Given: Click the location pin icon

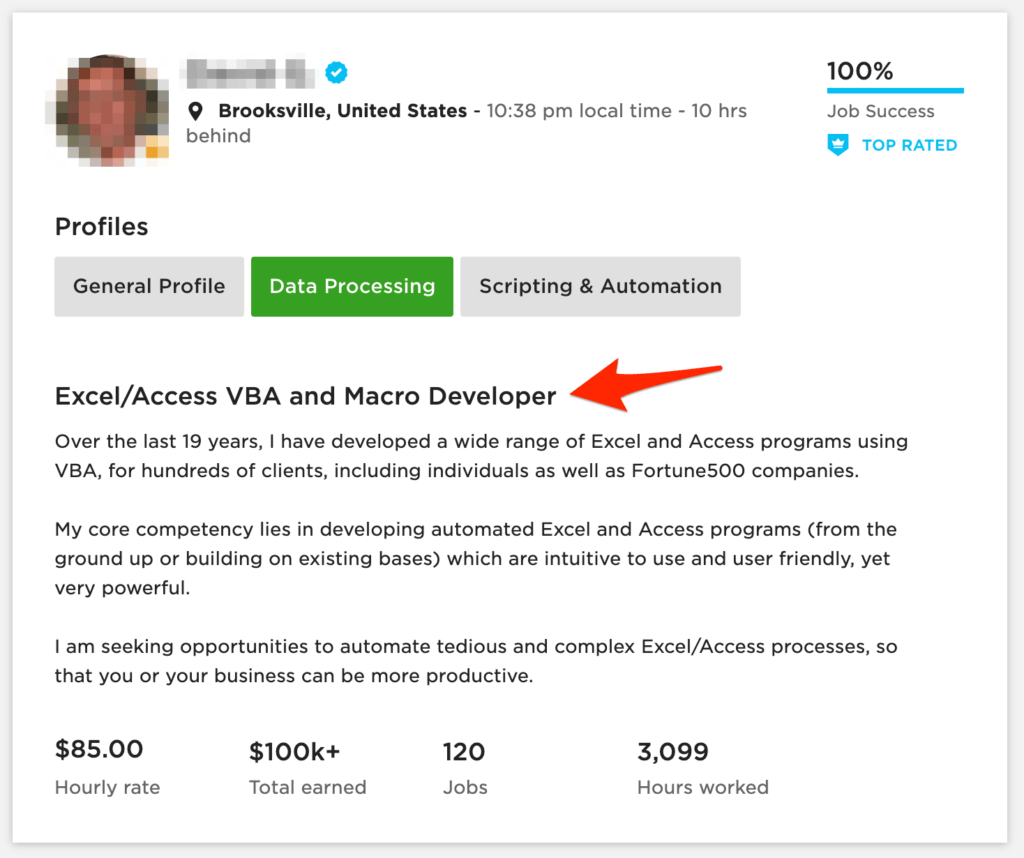Looking at the screenshot, I should pyautogui.click(x=195, y=111).
